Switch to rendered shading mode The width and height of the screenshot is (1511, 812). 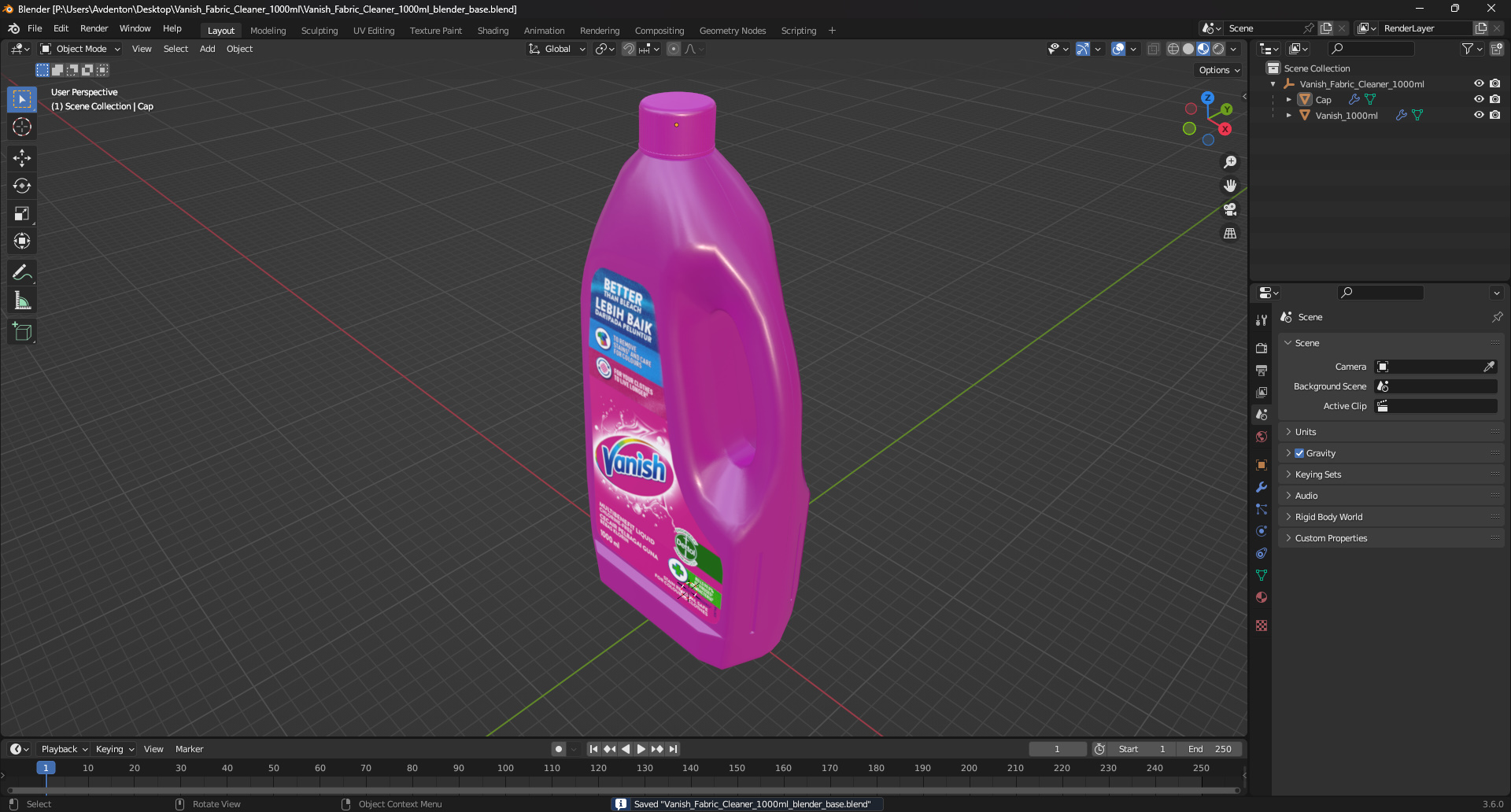pos(1218,49)
